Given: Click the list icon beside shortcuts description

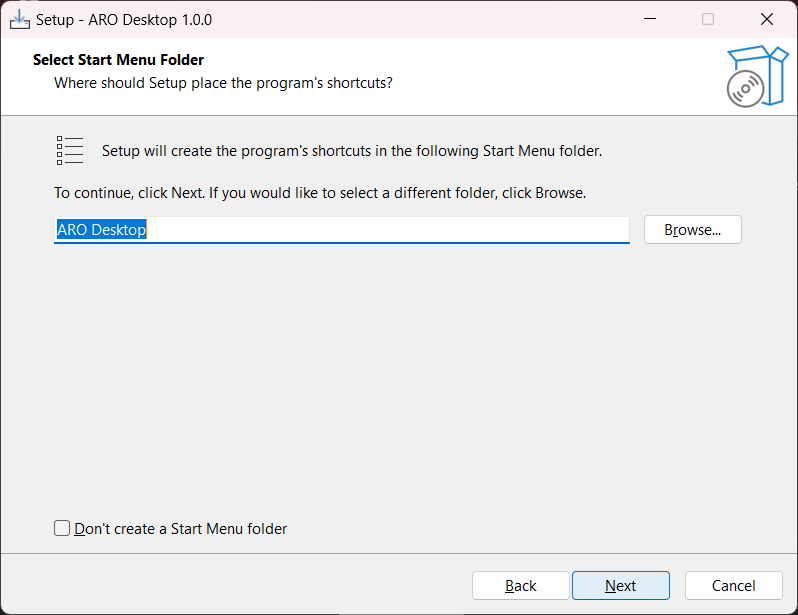Looking at the screenshot, I should 70,151.
